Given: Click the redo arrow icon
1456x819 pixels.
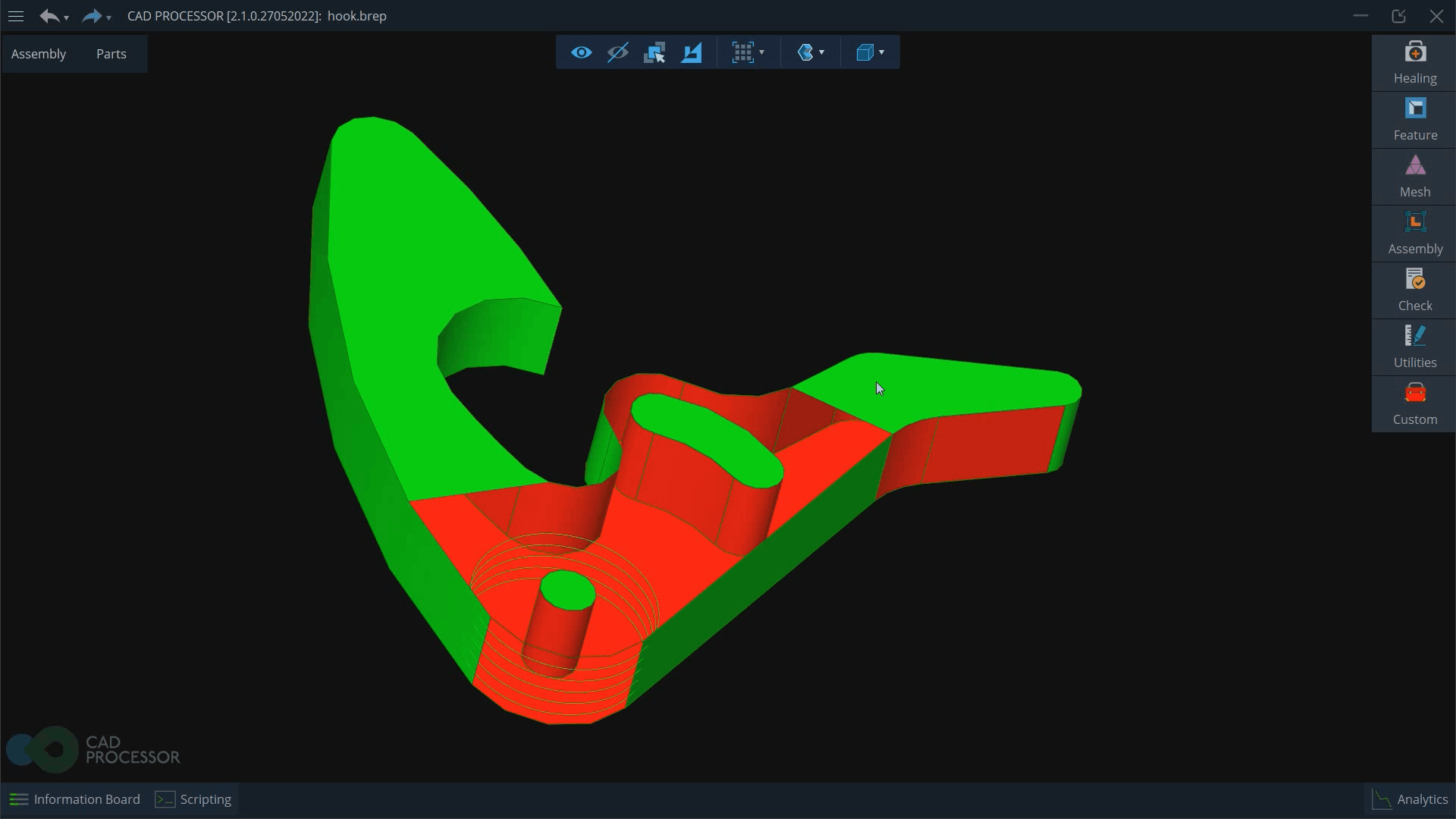Looking at the screenshot, I should 92,16.
